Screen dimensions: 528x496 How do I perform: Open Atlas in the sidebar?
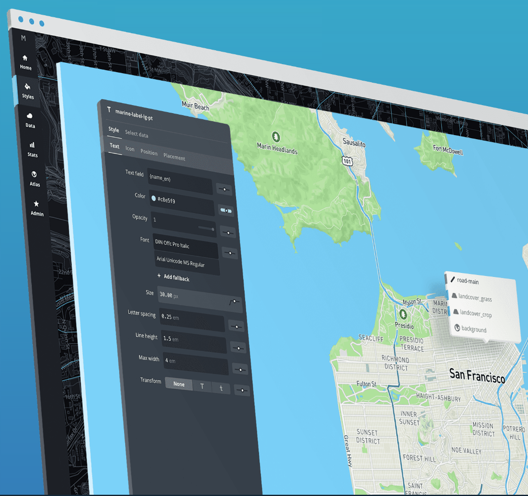click(34, 179)
